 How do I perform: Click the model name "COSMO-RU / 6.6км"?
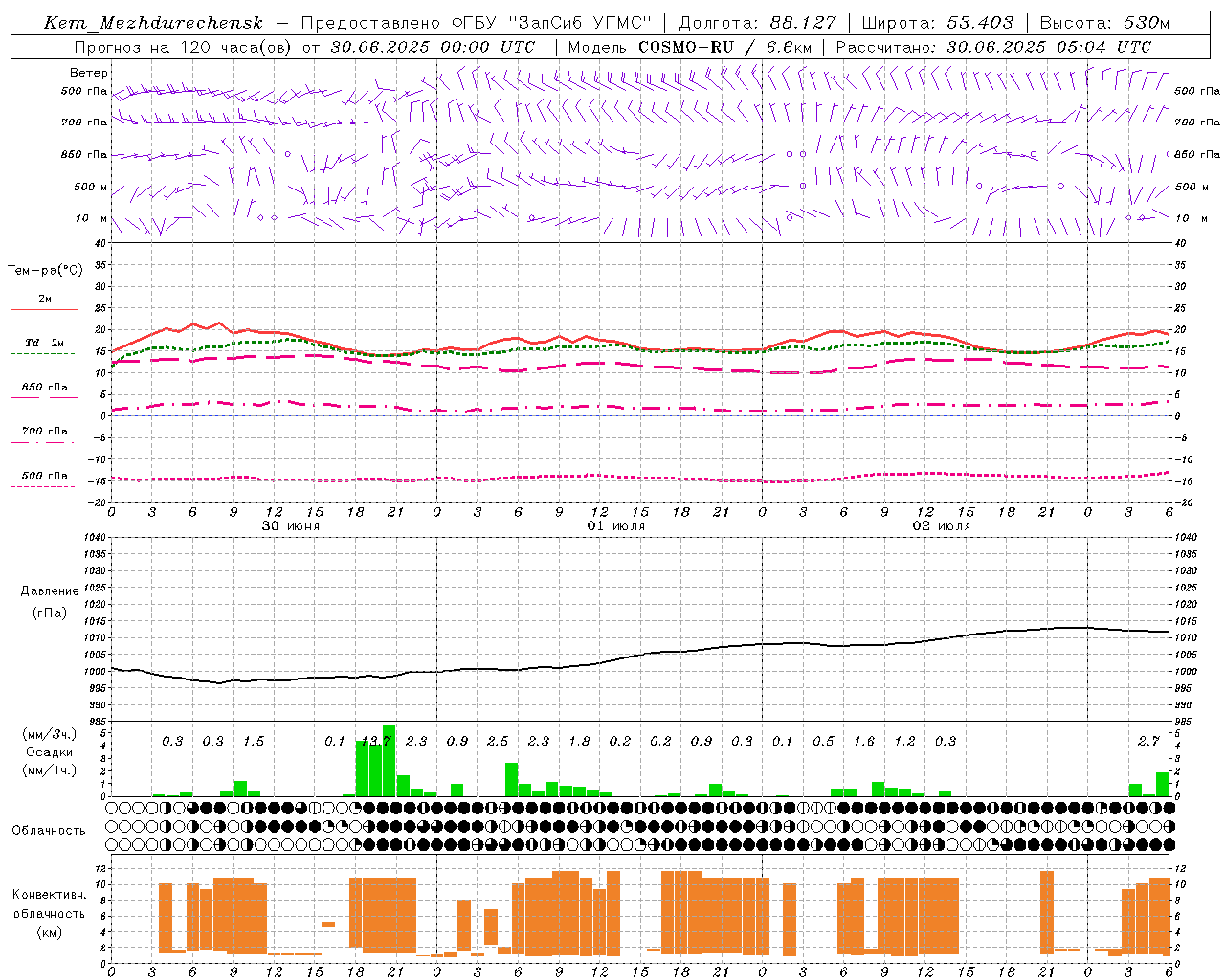pos(725,47)
